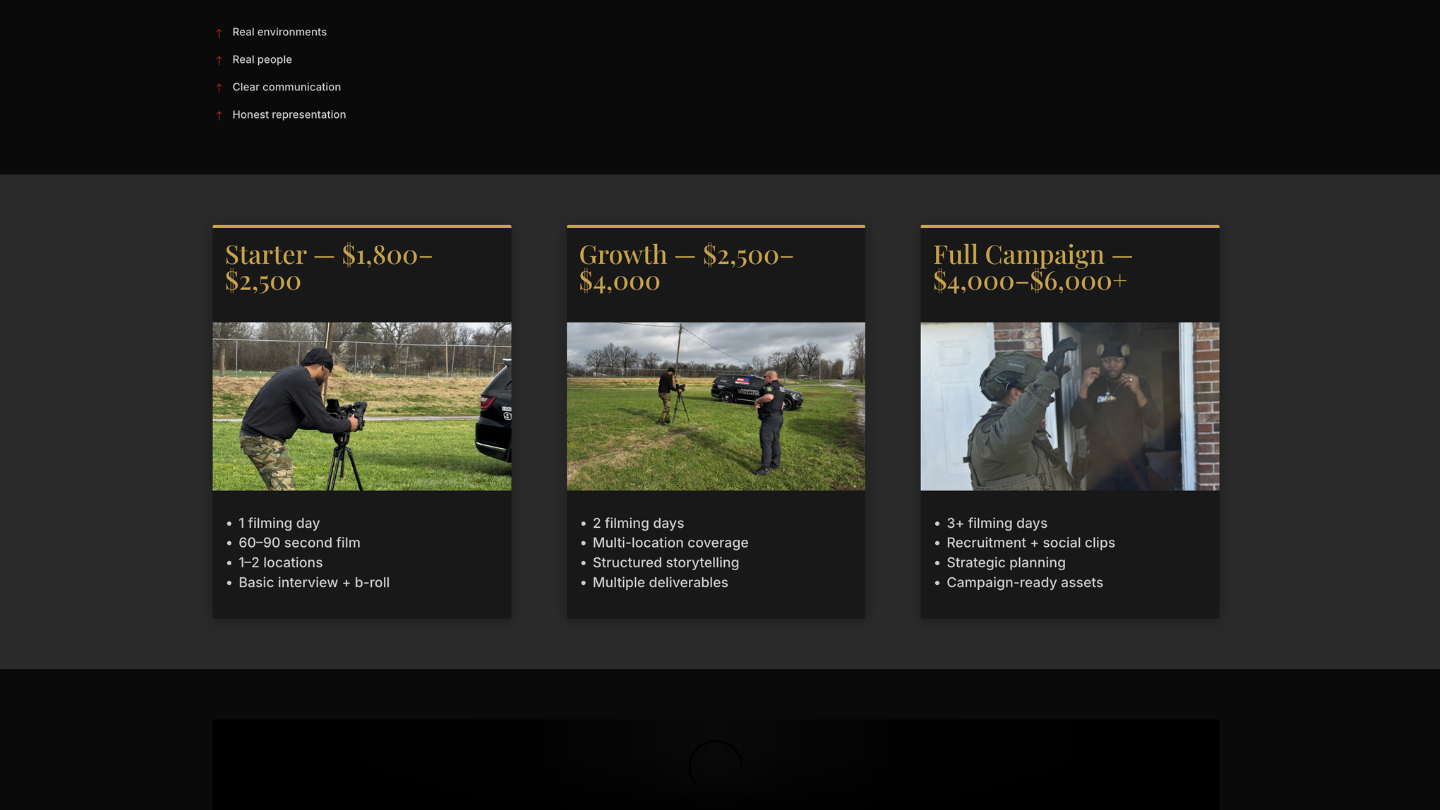Click "2 filming days" in Growth card

pos(638,523)
